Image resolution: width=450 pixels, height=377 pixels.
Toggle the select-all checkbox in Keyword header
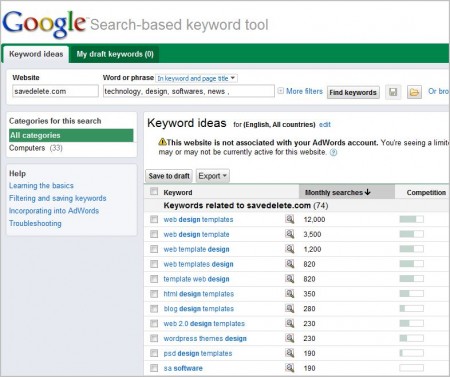(x=154, y=191)
